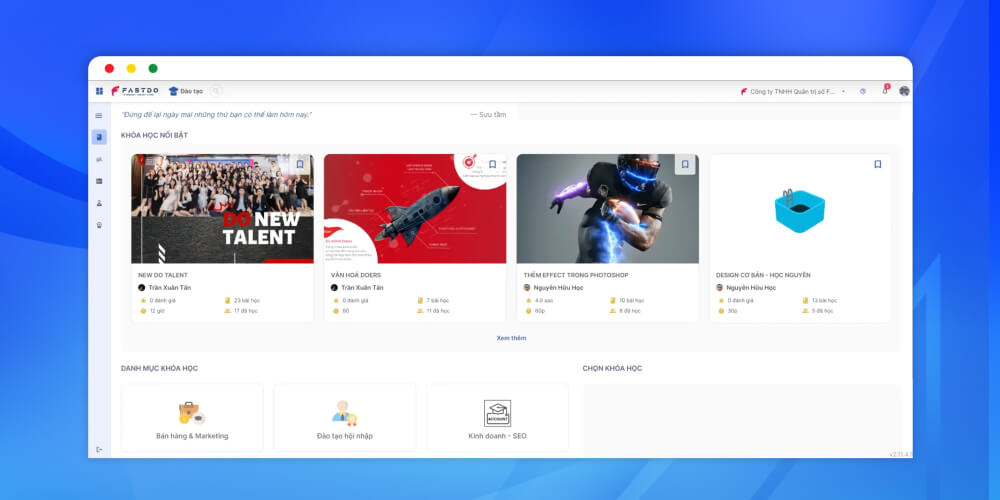Bookmark the VĂN HOÁ DOERS course
Viewport: 1000px width, 500px height.
coord(492,164)
